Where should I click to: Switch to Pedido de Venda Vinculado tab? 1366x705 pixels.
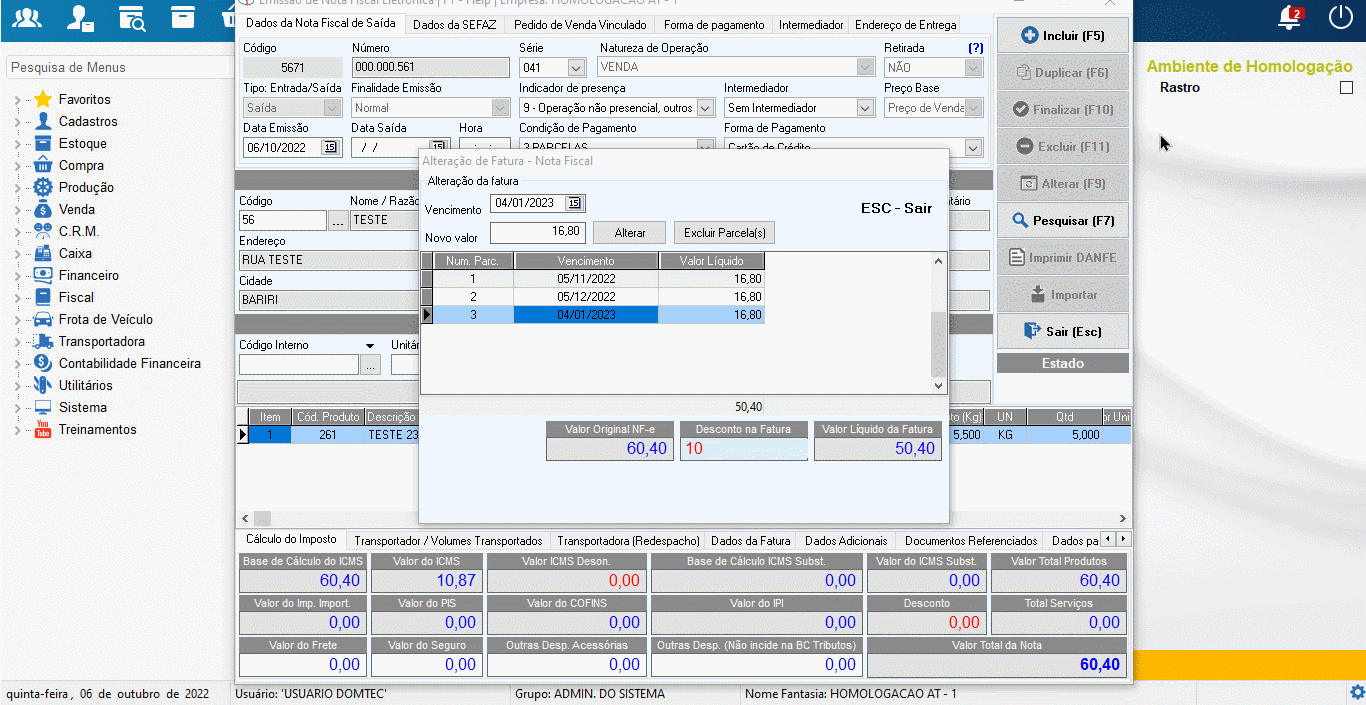[x=581, y=25]
